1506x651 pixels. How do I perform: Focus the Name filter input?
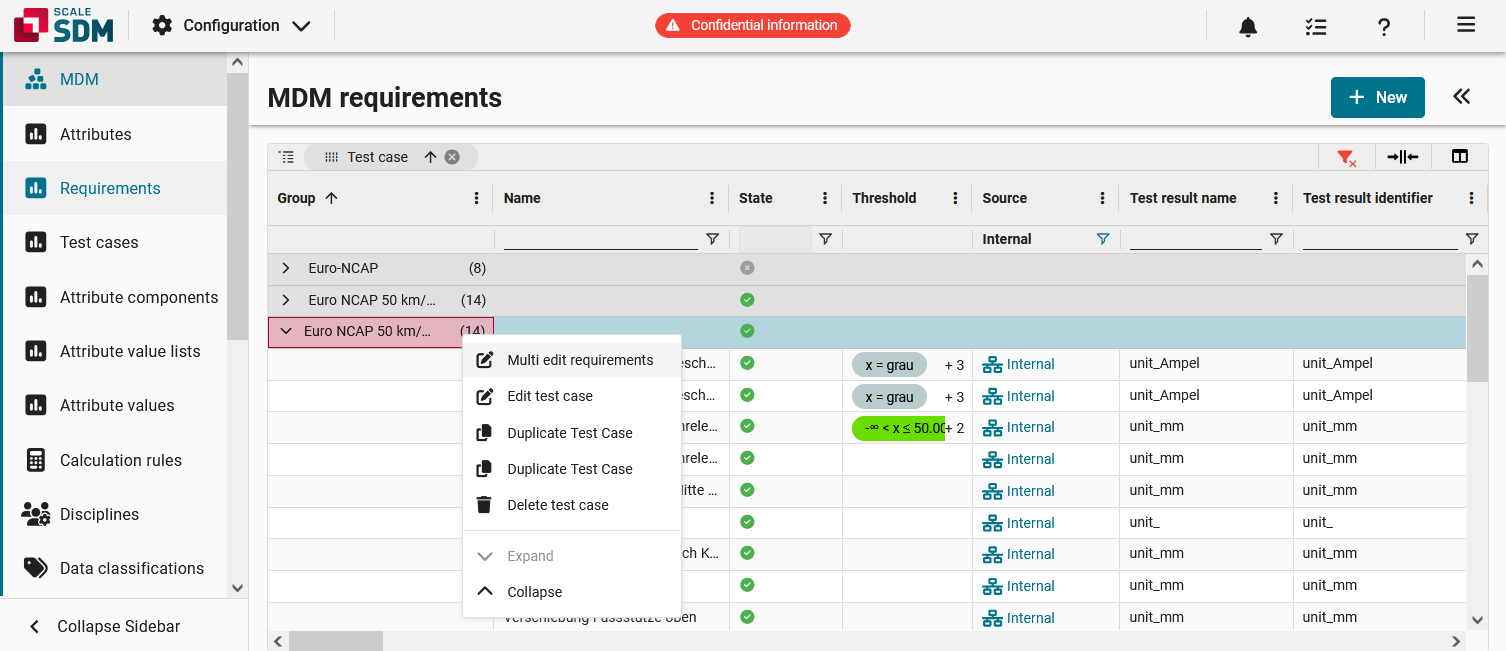pos(600,239)
